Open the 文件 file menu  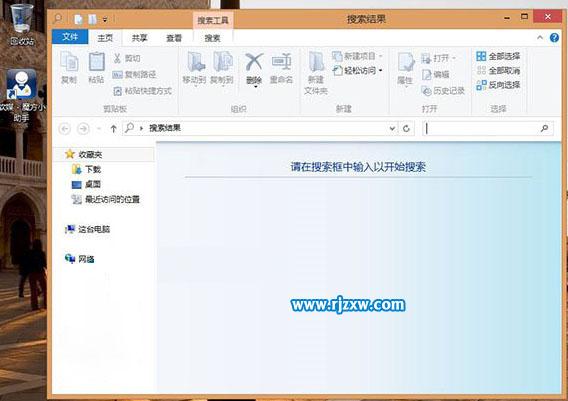(x=70, y=37)
